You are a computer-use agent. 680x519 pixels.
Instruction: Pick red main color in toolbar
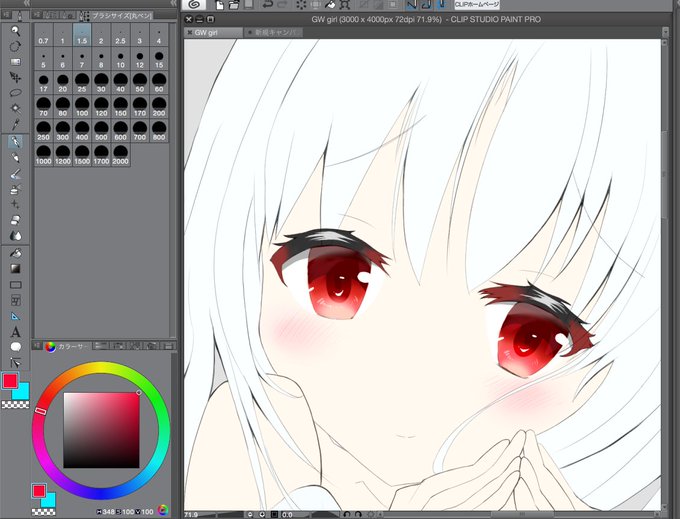(x=10, y=381)
